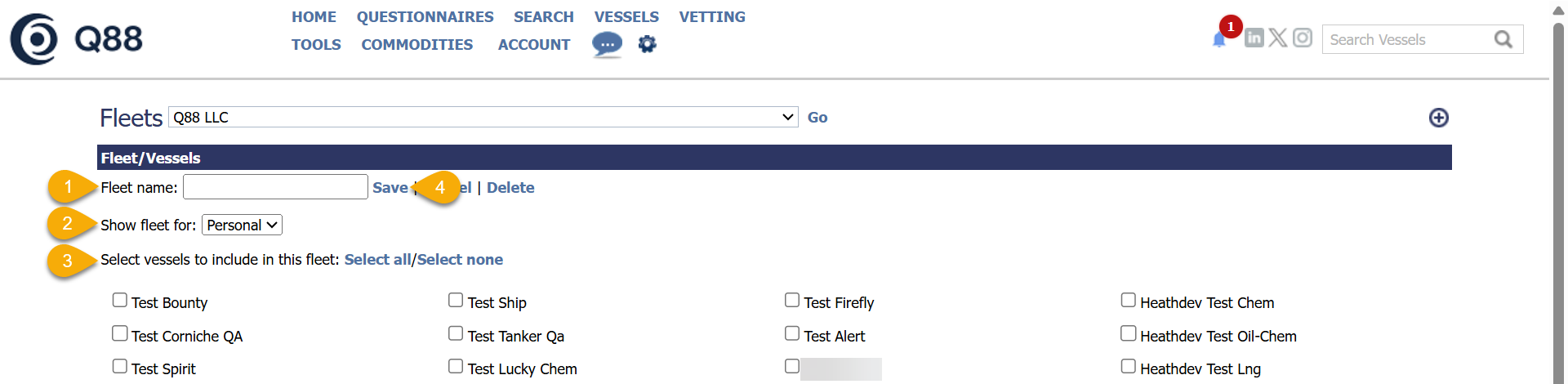Click the add fleet plus icon

tap(1439, 118)
